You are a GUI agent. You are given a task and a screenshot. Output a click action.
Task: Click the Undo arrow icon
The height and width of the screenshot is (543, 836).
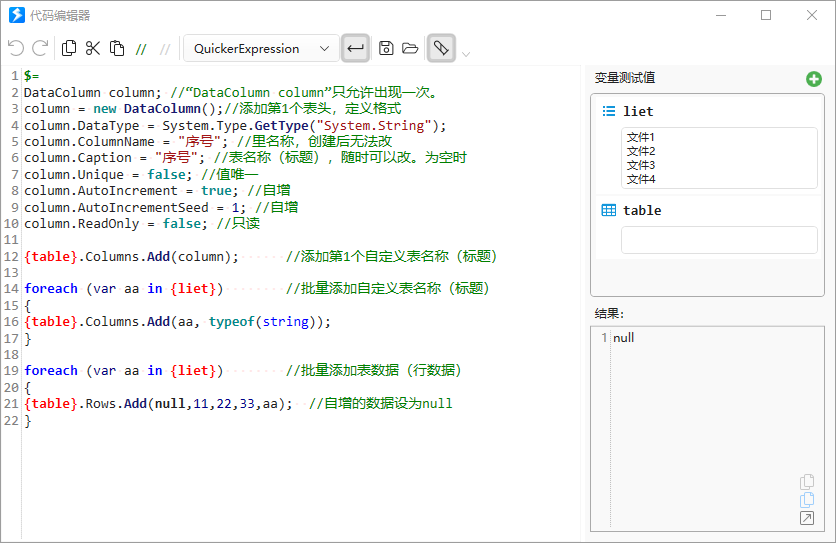16,49
